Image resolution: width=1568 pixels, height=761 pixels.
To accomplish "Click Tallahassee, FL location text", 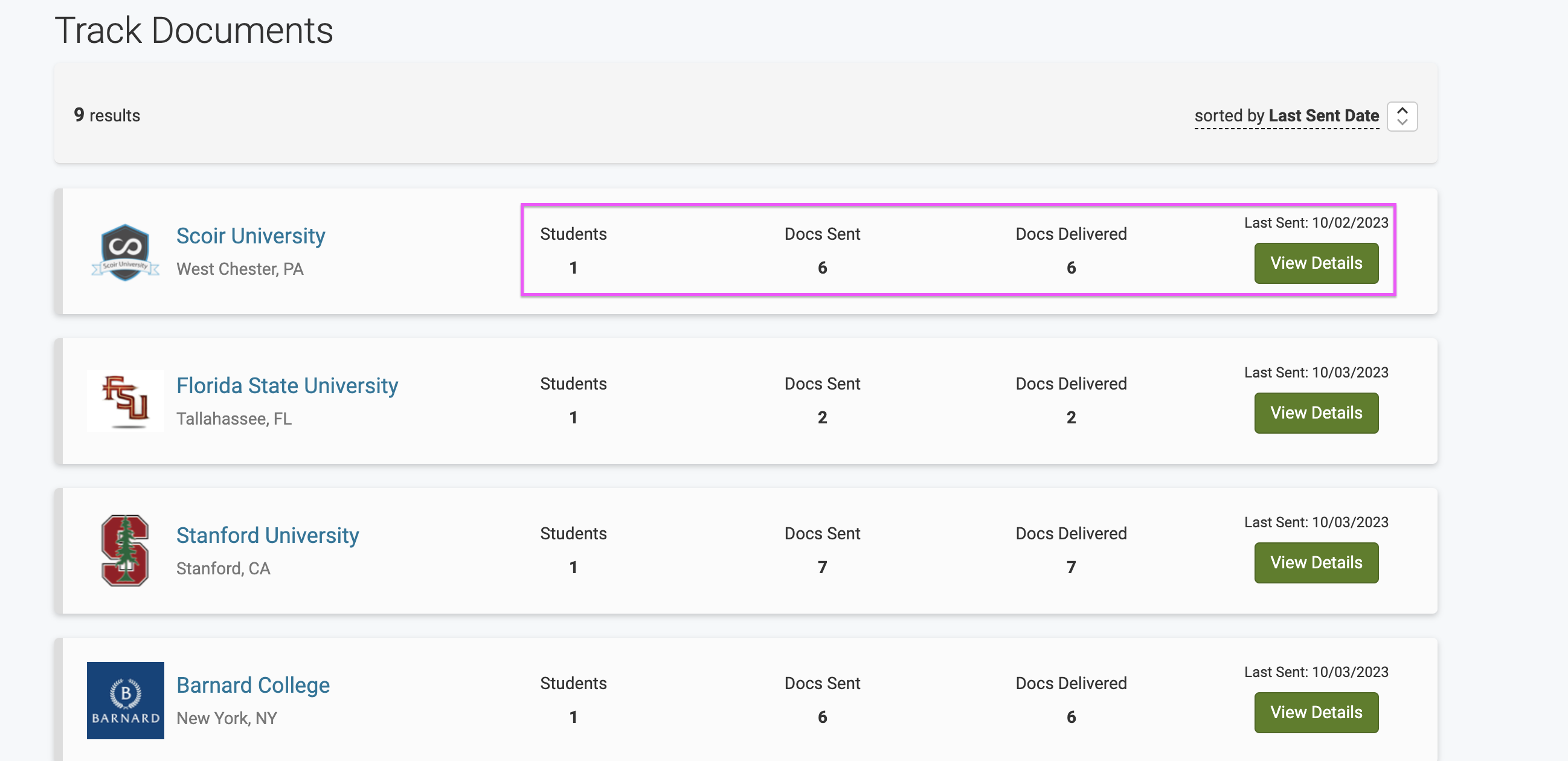I will tap(234, 418).
